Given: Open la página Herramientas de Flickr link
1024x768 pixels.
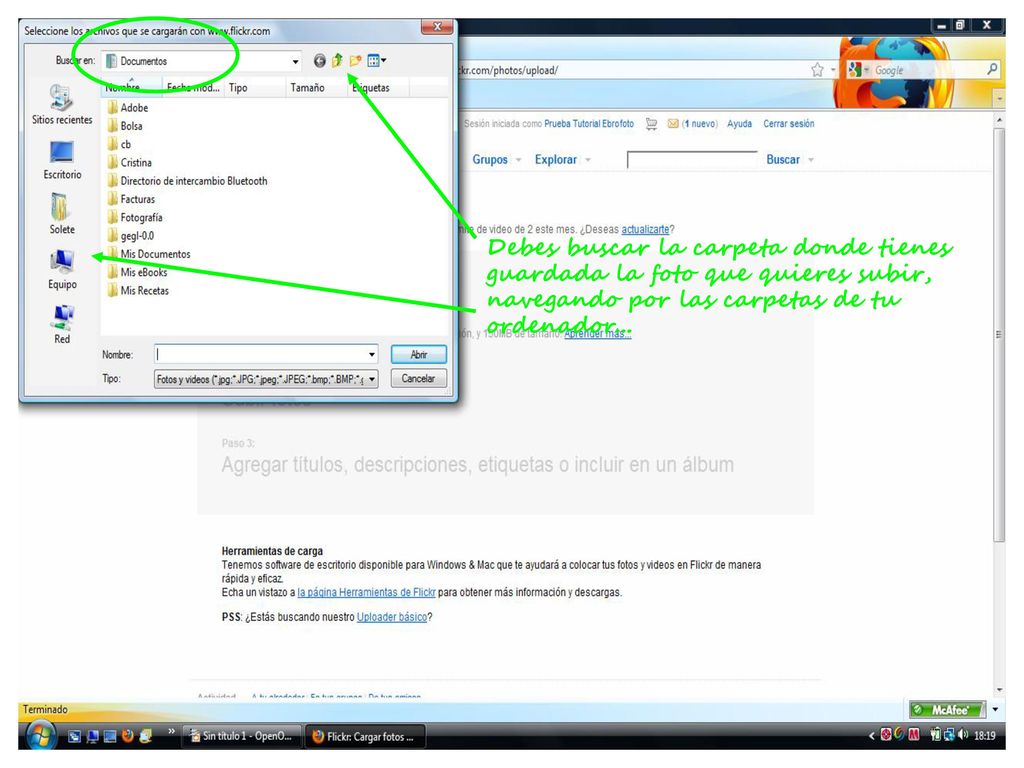Looking at the screenshot, I should [x=366, y=592].
